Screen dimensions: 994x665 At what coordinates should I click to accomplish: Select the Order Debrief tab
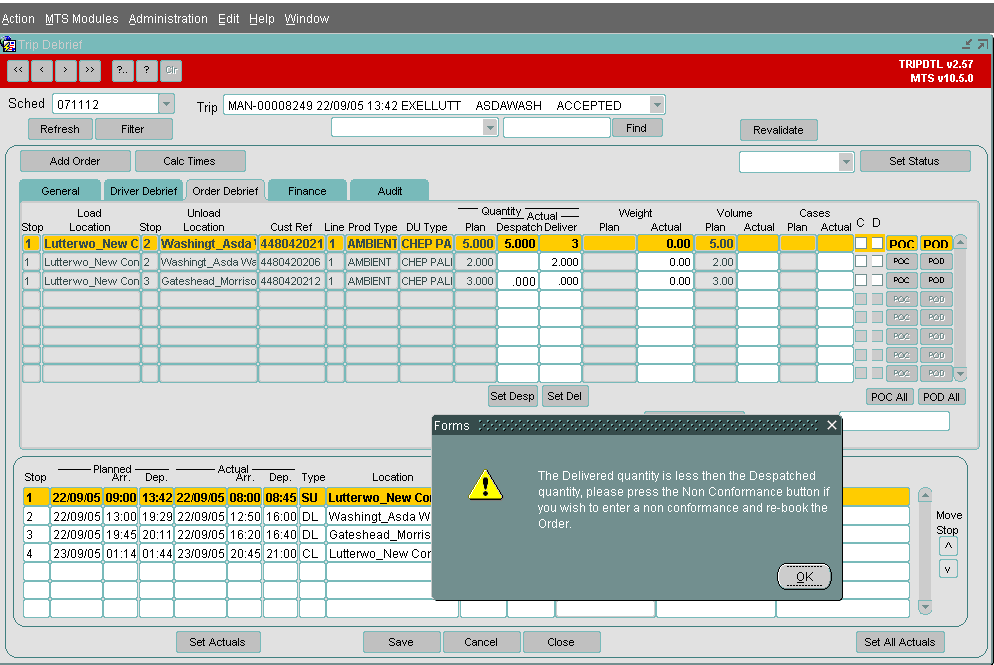coord(225,191)
